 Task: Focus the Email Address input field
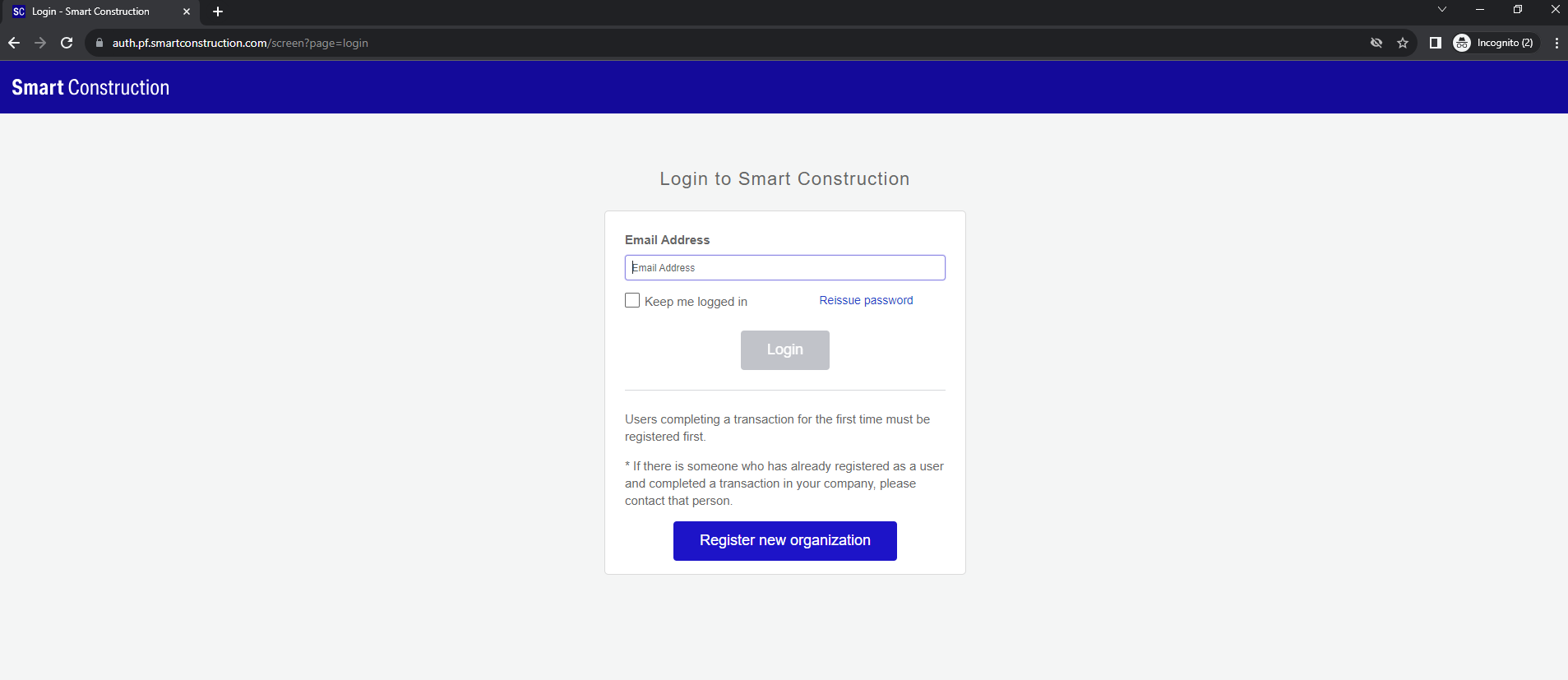pyautogui.click(x=784, y=267)
